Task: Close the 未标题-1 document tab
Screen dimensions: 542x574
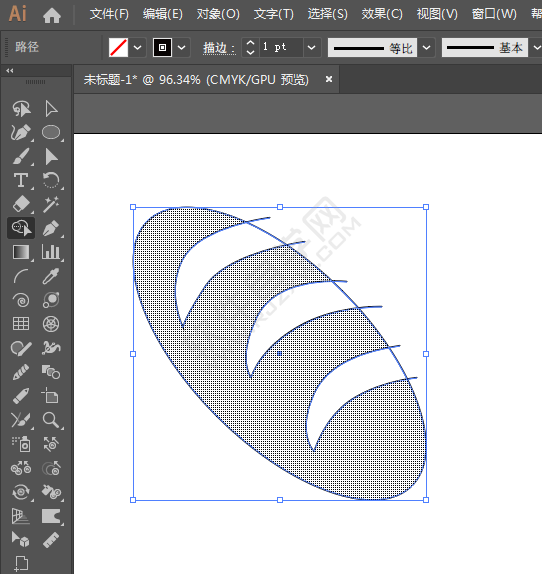Action: coord(329,79)
